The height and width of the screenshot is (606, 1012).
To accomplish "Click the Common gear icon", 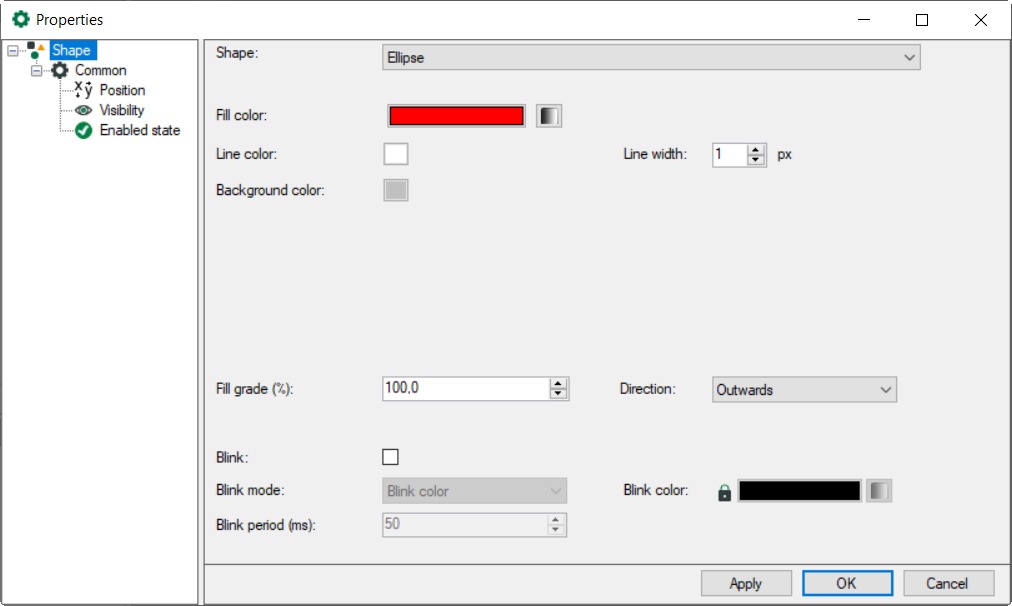I will 59,70.
